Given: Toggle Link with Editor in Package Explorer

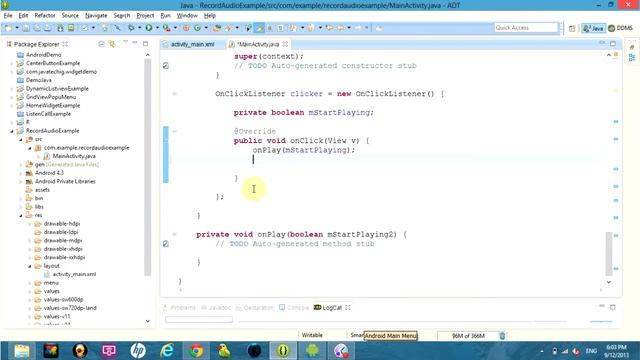Looking at the screenshot, I should click(112, 44).
